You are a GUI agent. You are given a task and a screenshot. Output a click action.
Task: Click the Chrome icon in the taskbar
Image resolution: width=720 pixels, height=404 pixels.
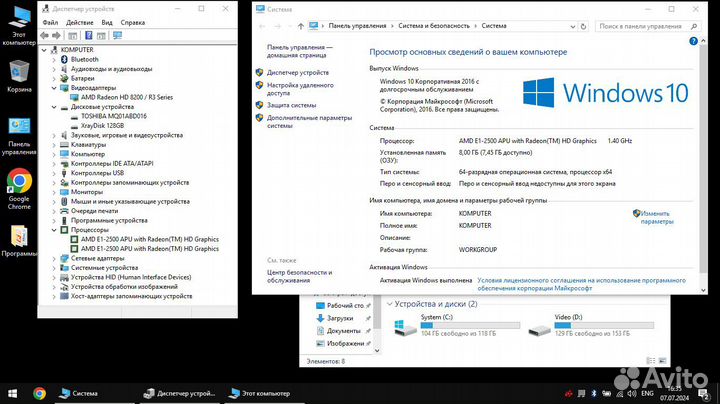(x=39, y=394)
